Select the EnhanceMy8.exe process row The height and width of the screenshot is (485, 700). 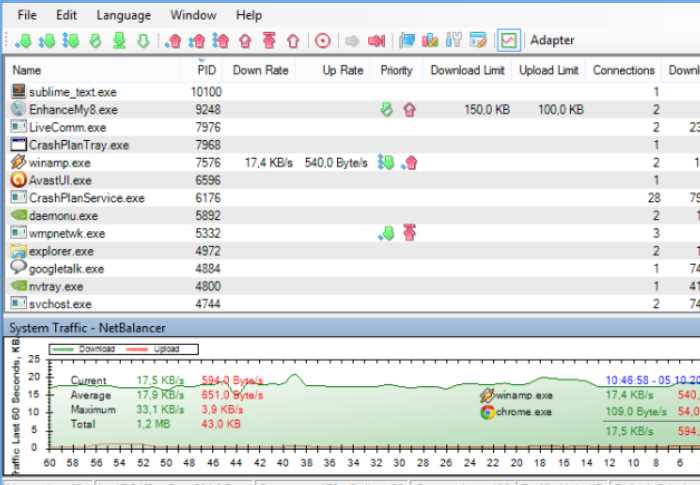pos(352,109)
